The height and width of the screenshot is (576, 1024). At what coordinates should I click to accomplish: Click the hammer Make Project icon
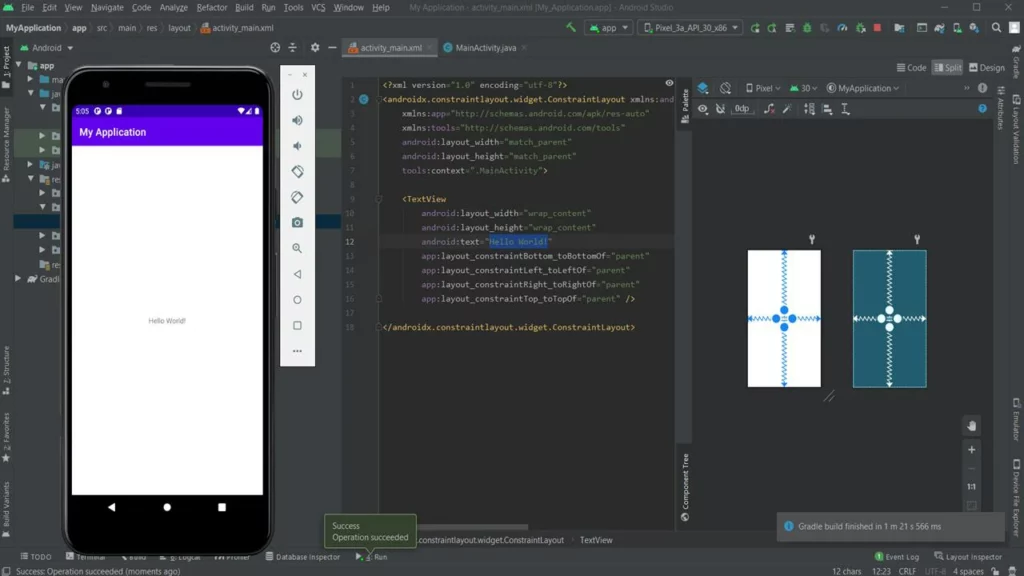pos(571,28)
